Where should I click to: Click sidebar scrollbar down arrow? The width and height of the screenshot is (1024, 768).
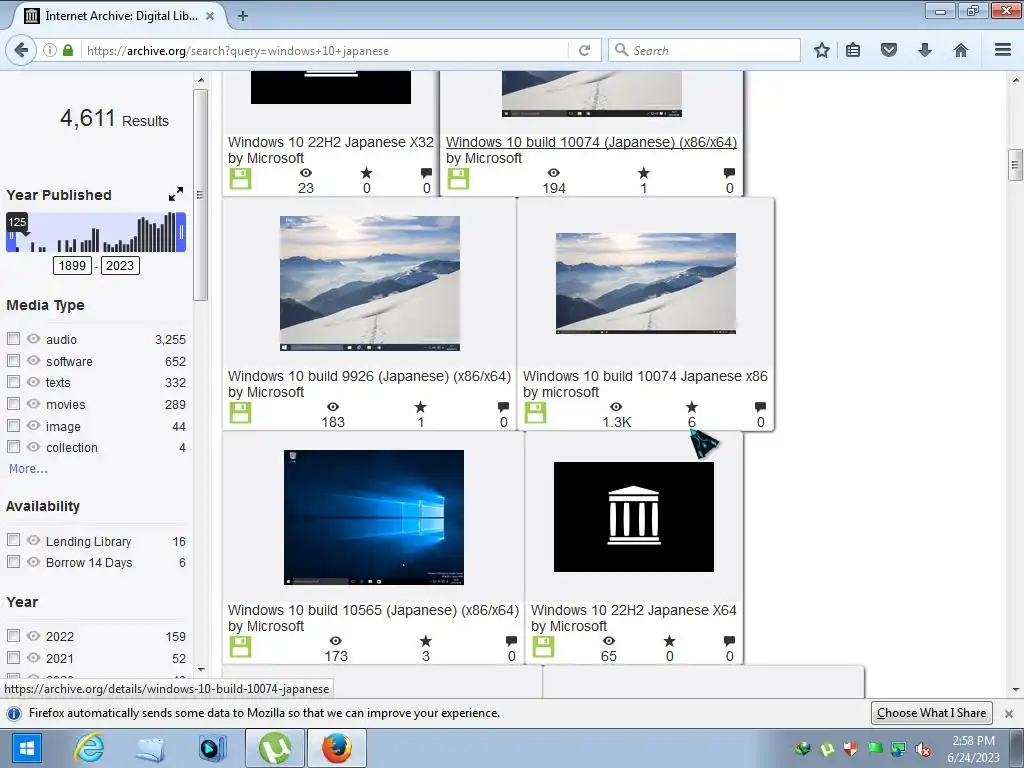click(200, 669)
